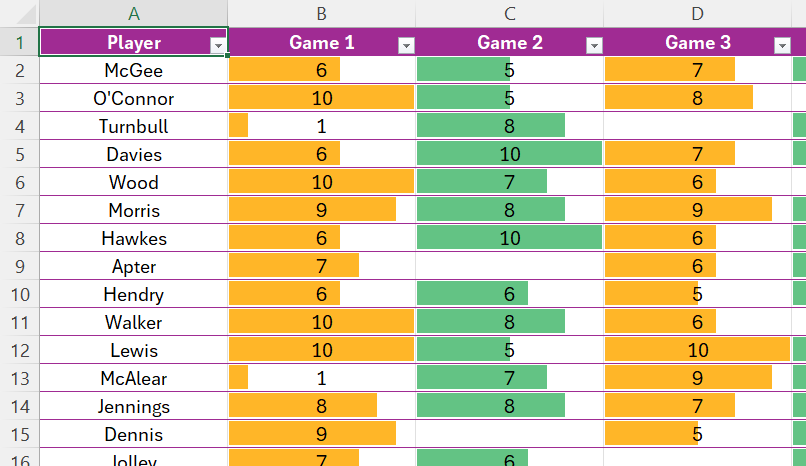Expand the Game 2 filter dropdown
Image resolution: width=806 pixels, height=466 pixels.
click(x=594, y=45)
